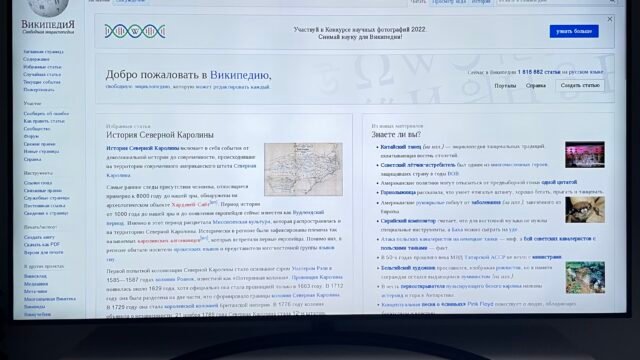Open the 'Порталы' link
Screen dimensions: 640x360
tap(505, 86)
